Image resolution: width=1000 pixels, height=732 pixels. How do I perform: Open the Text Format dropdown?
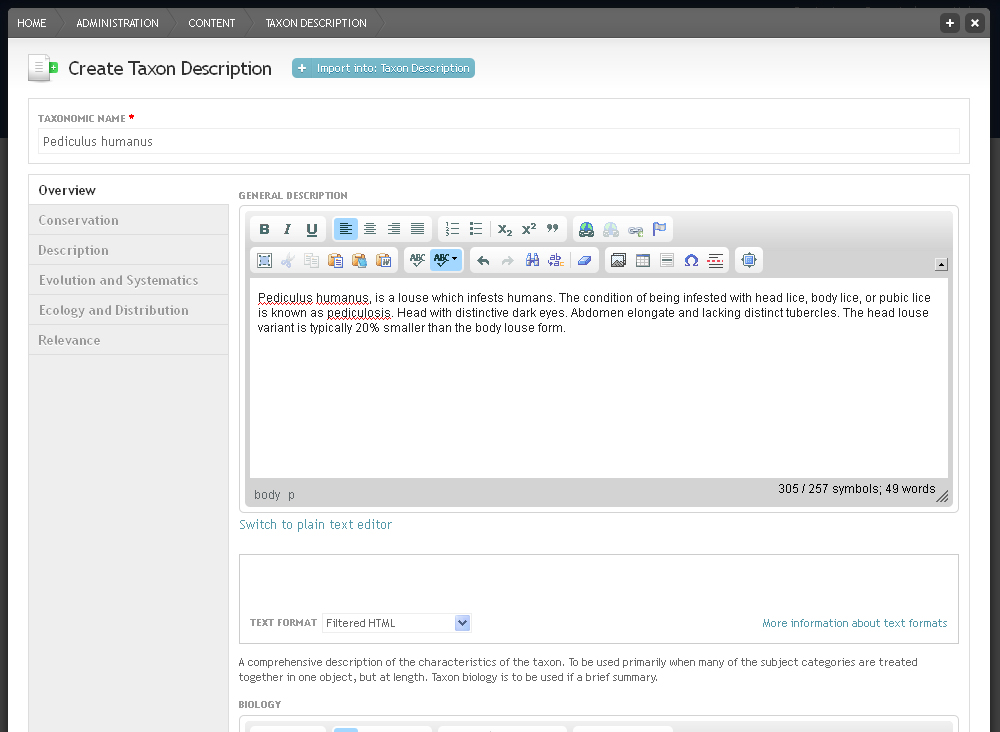pyautogui.click(x=397, y=623)
